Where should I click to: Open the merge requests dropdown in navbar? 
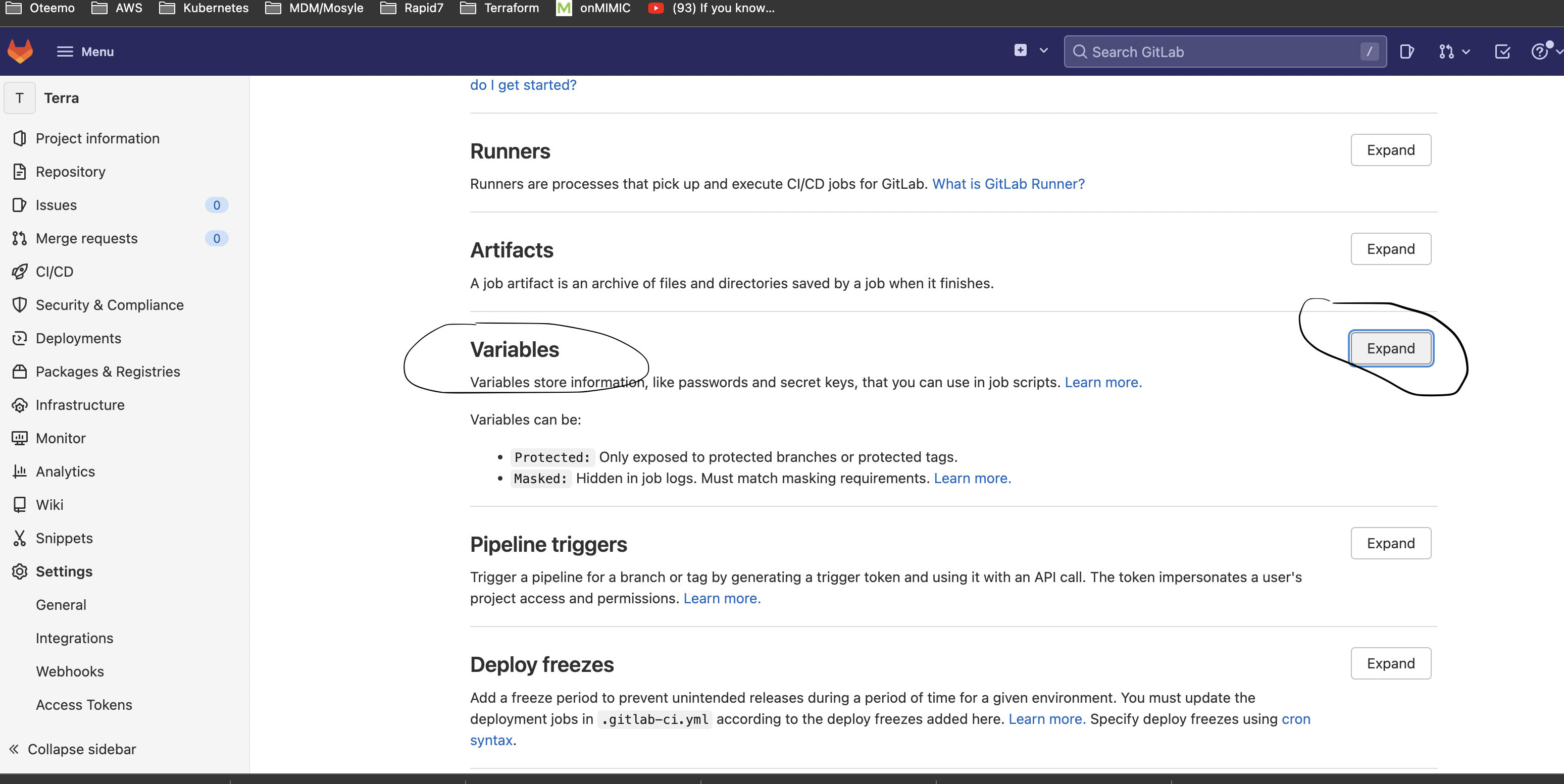tap(1453, 51)
